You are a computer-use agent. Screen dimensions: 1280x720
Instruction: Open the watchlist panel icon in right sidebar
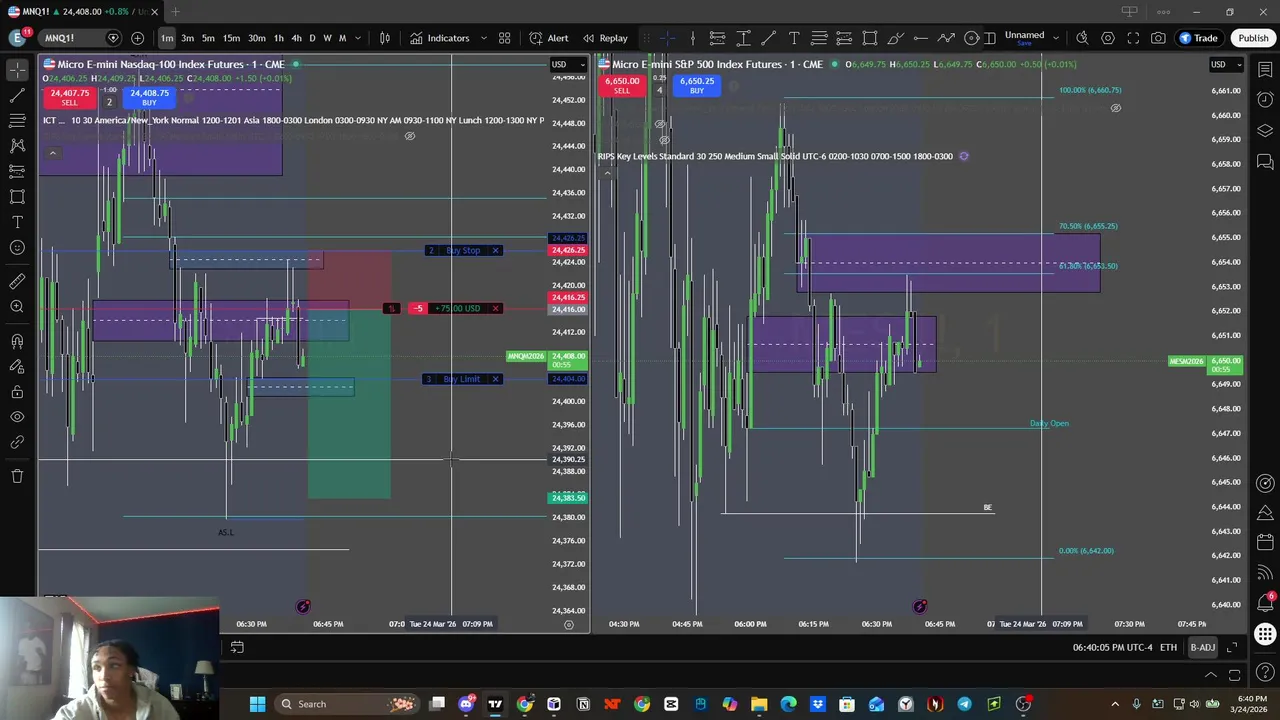coord(1265,70)
